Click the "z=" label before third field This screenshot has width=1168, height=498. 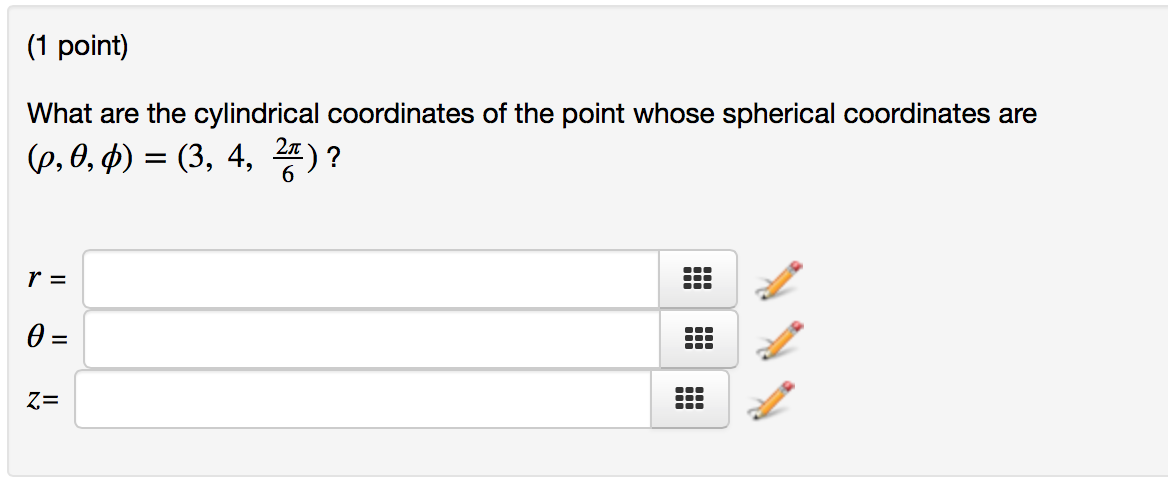point(42,400)
